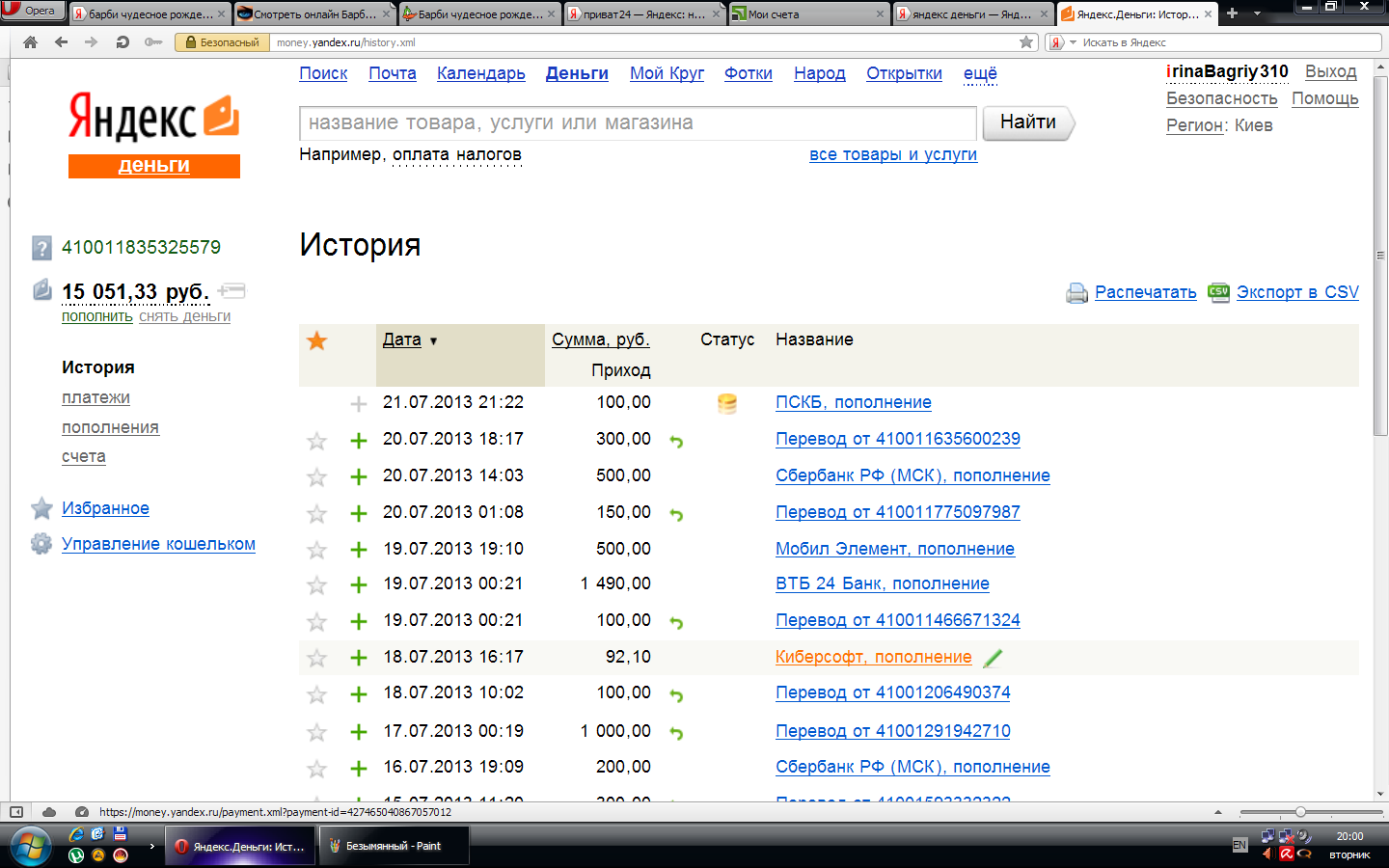Image resolution: width=1389 pixels, height=868 pixels.
Task: Open tab list dropdown arrow next to new tab
Action: pos(1257,14)
